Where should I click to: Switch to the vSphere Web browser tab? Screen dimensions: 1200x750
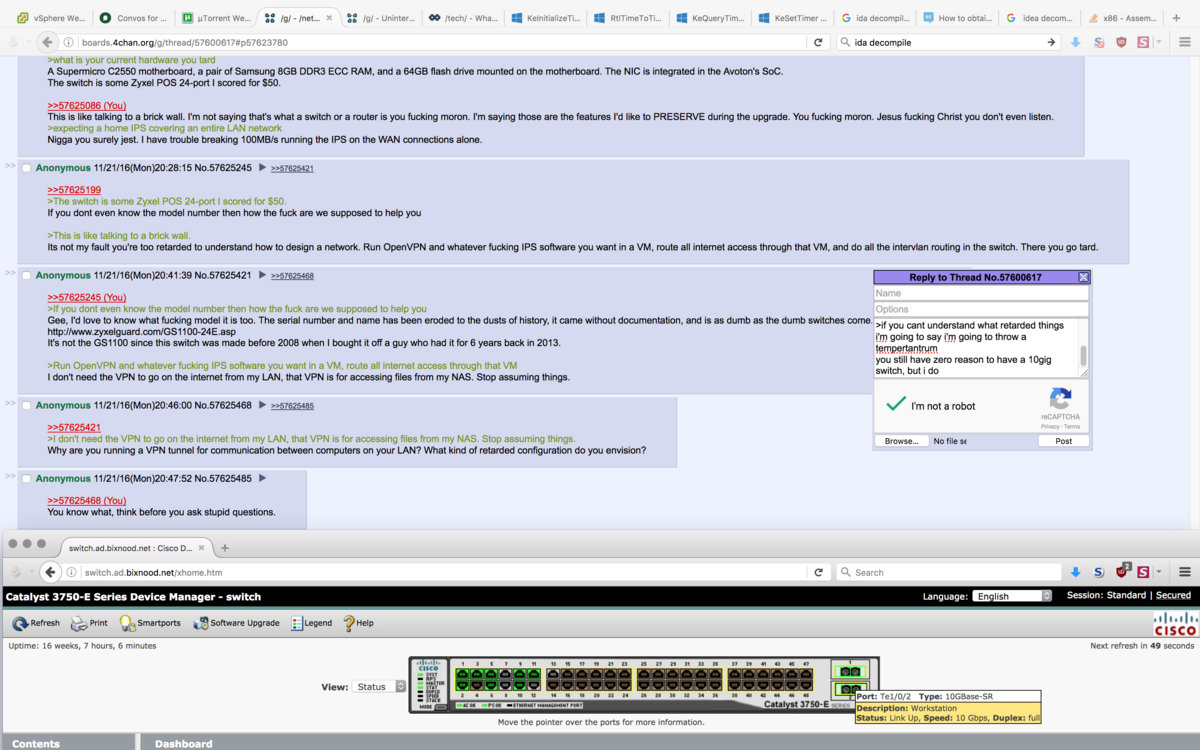click(x=50, y=18)
